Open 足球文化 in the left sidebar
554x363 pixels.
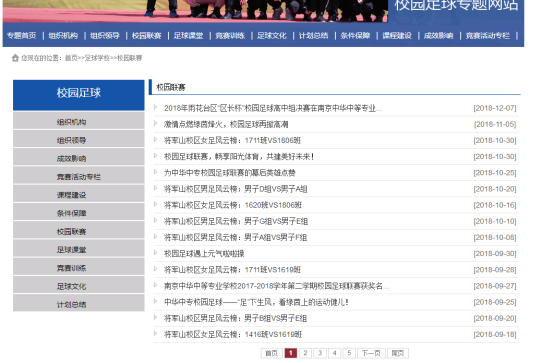79,285
